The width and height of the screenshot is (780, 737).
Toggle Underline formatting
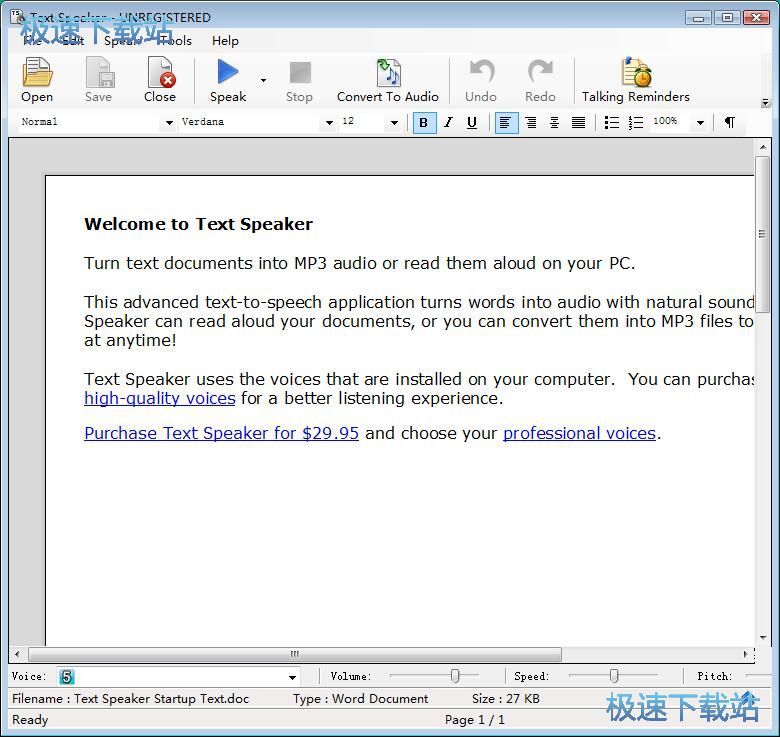coord(472,122)
